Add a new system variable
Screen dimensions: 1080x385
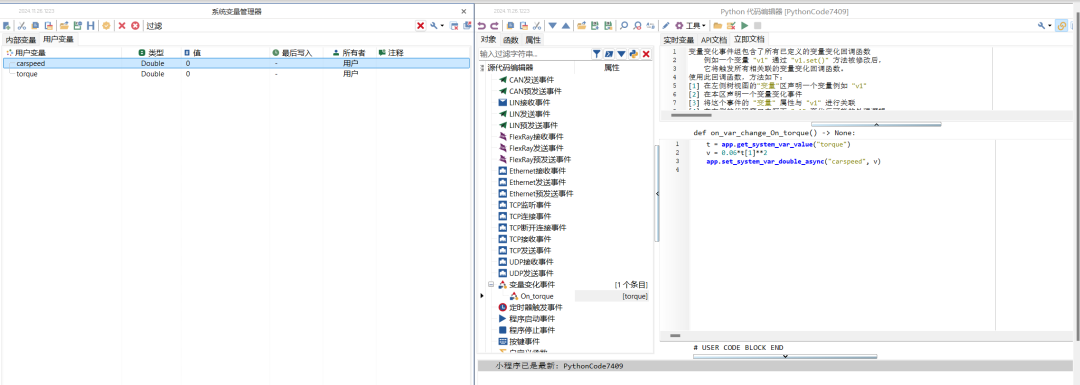coord(7,25)
